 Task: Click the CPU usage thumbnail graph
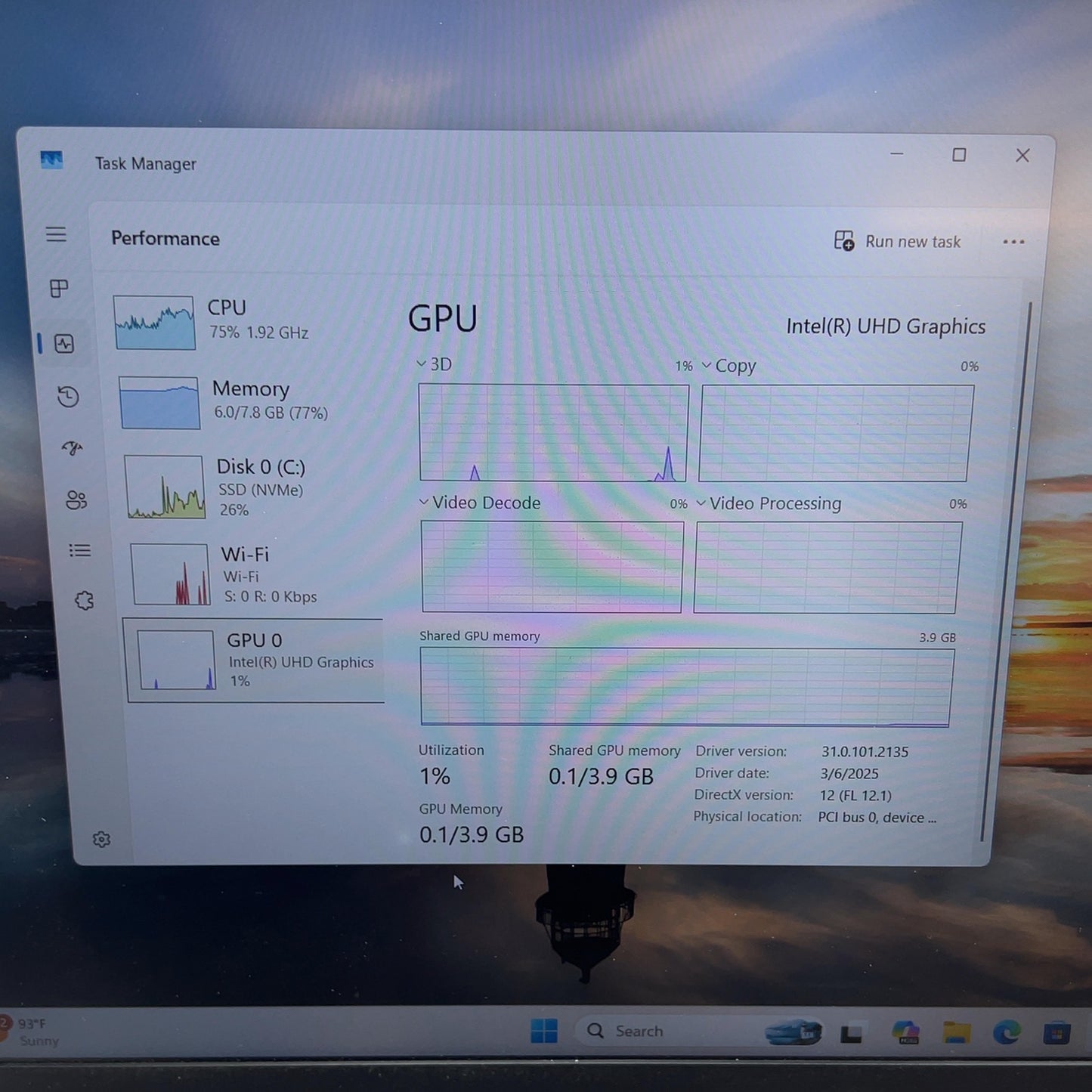154,323
